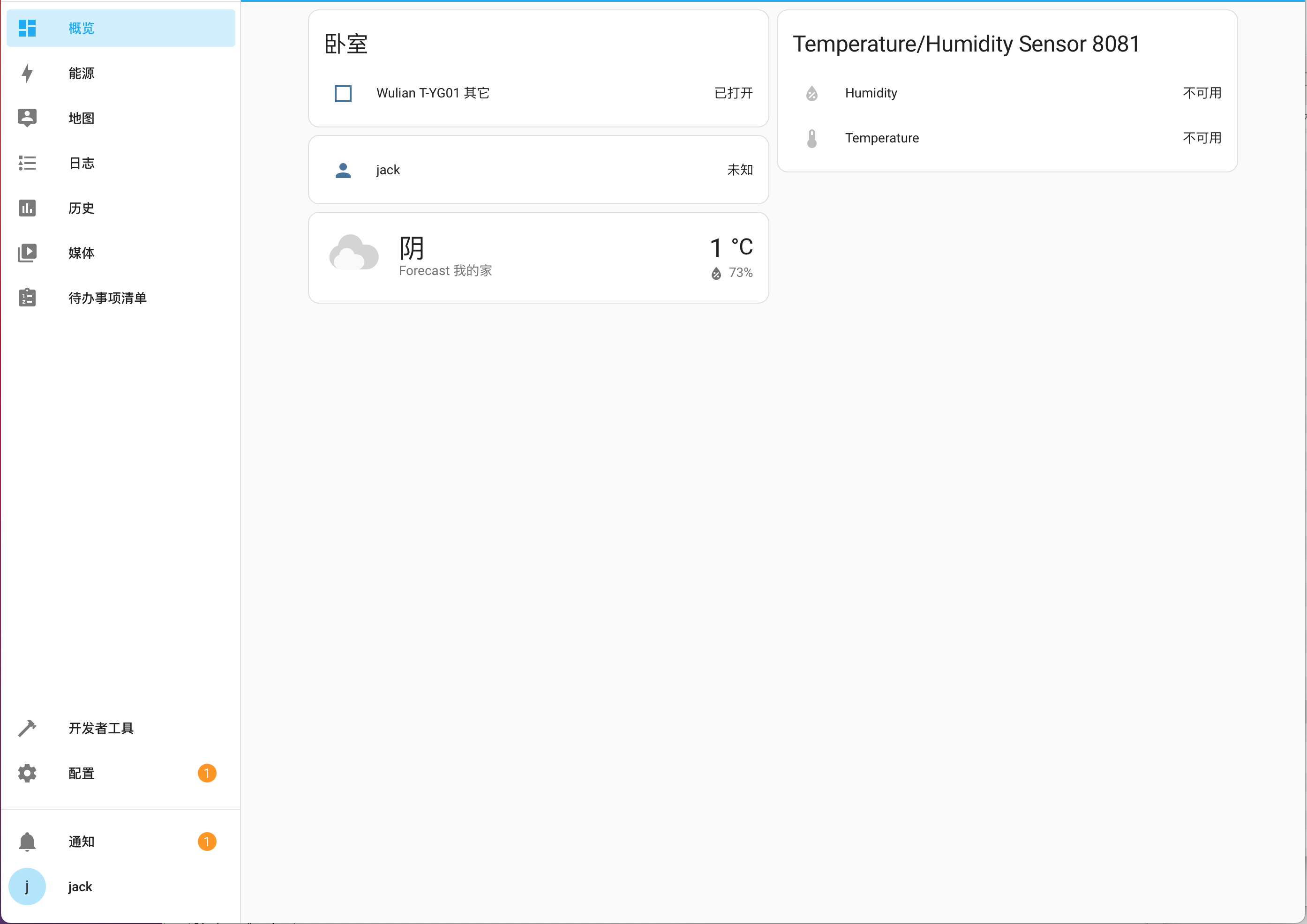
Task: Click the Overview dashboard icon in sidebar
Action: tap(27, 28)
